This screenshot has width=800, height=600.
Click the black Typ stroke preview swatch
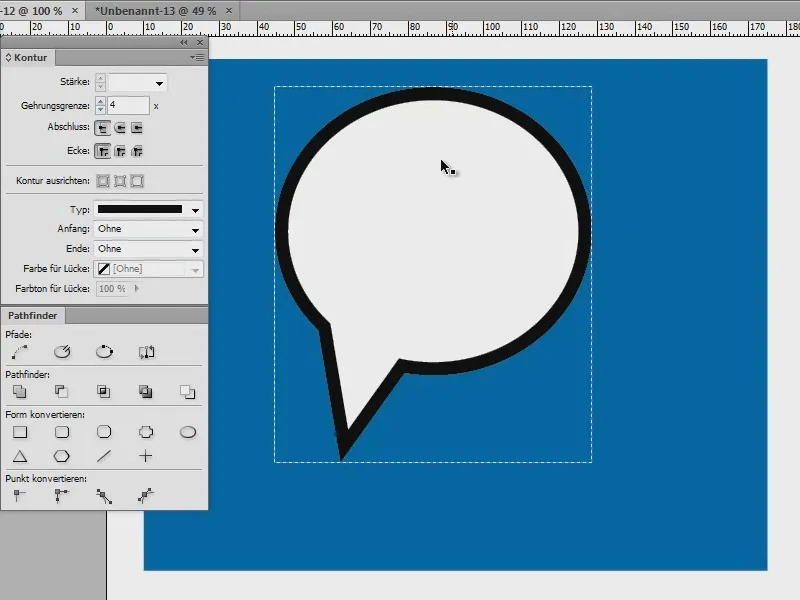point(140,209)
